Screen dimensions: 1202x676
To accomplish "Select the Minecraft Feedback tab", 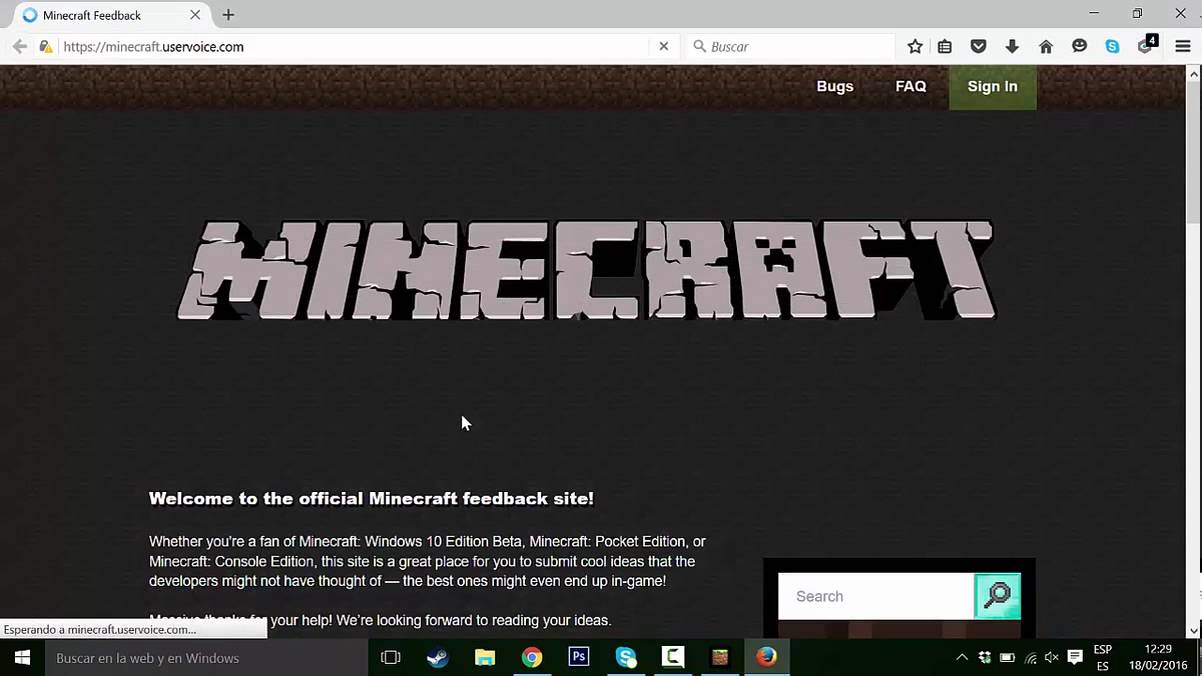I will 111,15.
